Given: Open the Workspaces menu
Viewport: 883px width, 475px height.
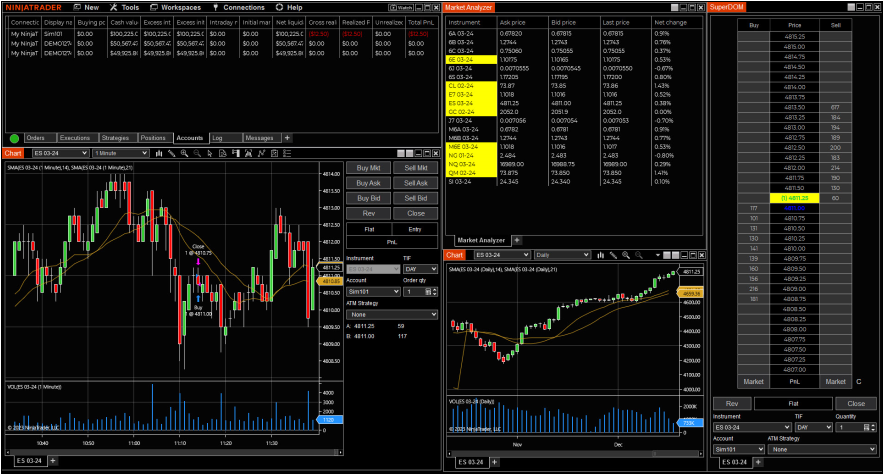Looking at the screenshot, I should pyautogui.click(x=176, y=7).
